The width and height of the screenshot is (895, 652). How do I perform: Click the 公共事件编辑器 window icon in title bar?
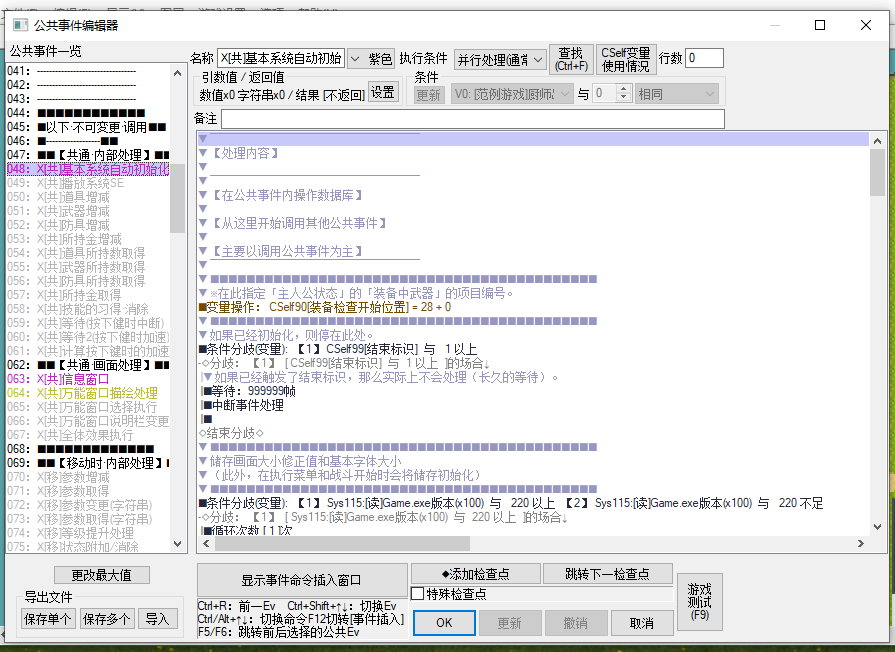21,25
